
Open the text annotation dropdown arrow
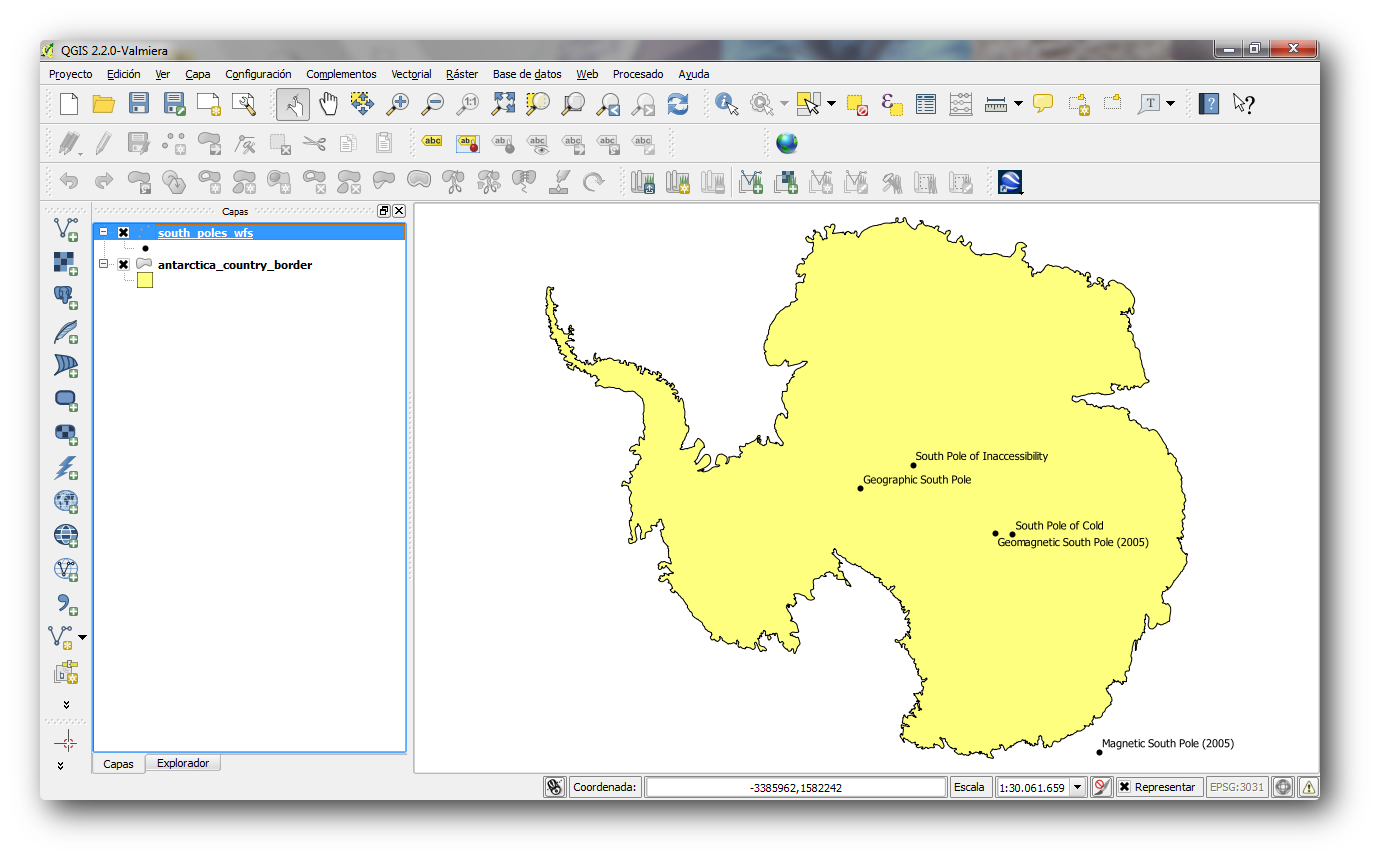point(1170,103)
